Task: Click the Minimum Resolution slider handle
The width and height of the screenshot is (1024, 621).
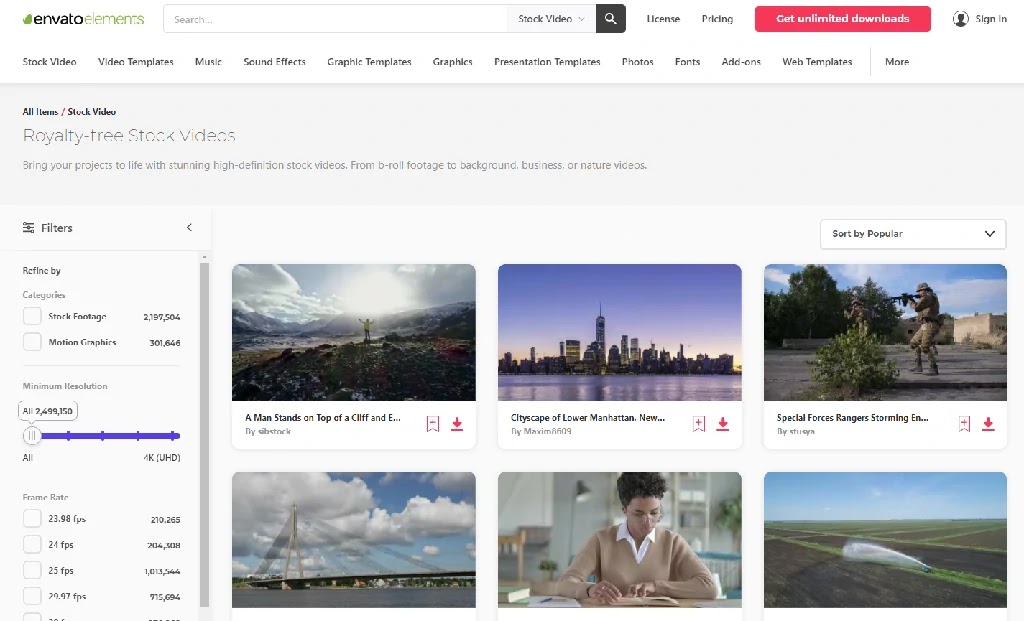Action: pos(32,436)
